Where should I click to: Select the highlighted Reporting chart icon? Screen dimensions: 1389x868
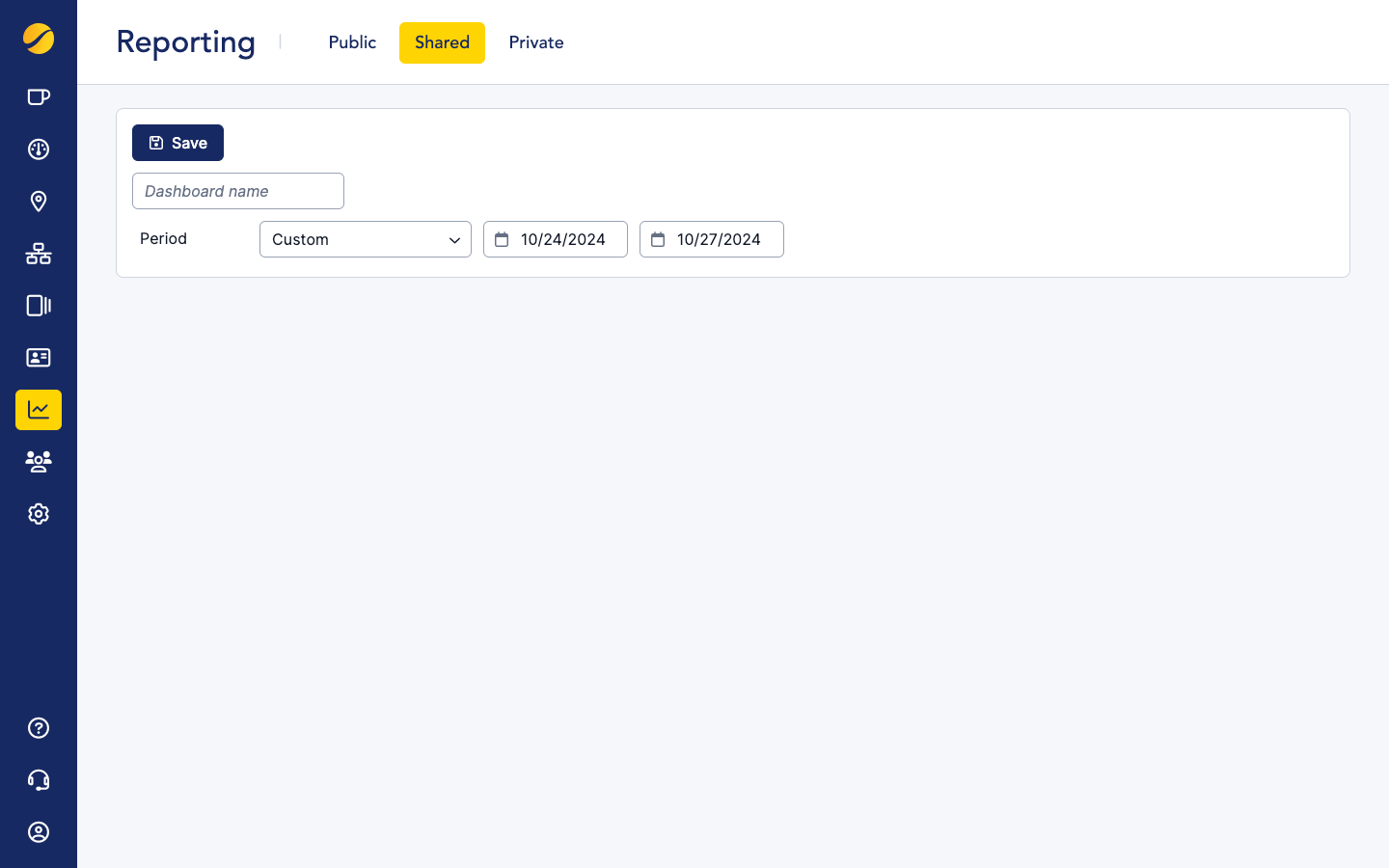point(39,410)
